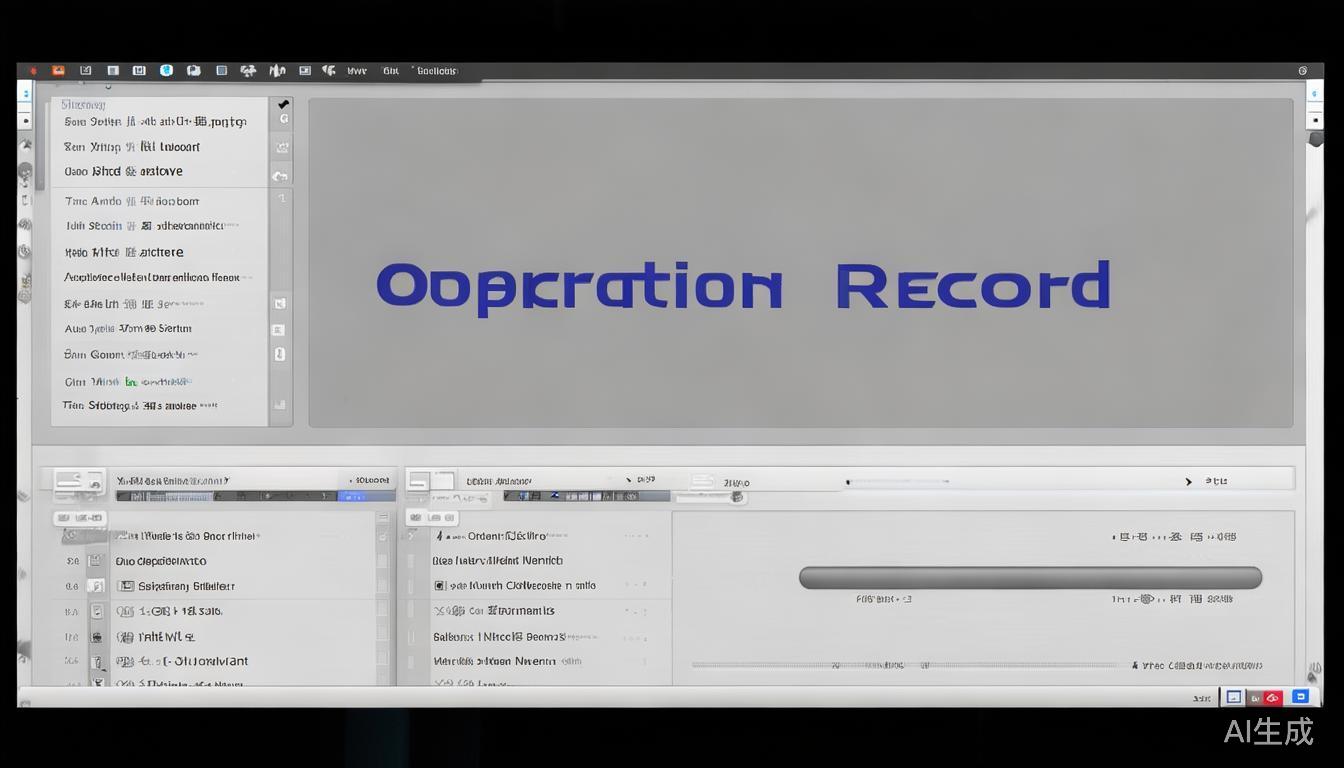This screenshot has width=1344, height=768.
Task: Click the blue shield icon in top toolbar
Action: 166,71
